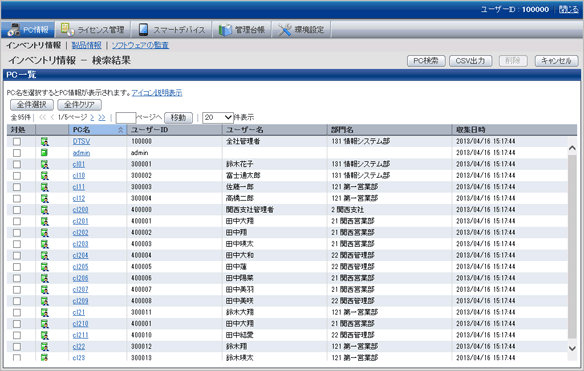Check the box for cl207 row
This screenshot has height=371, width=584.
tap(17, 290)
